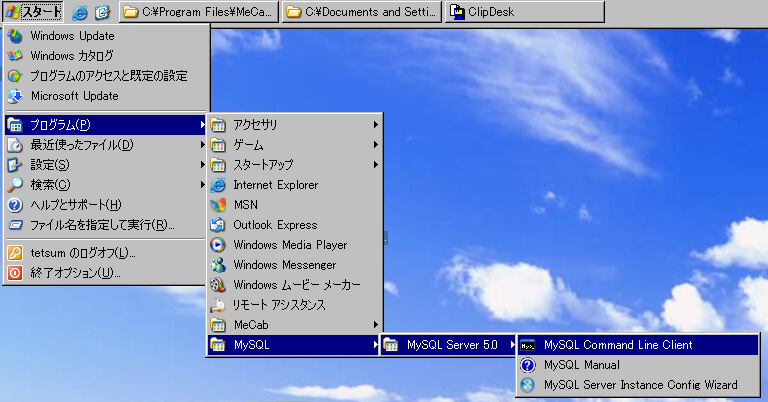768x402 pixels.
Task: Click the MySQL Server Instance Config Wizard icon
Action: click(x=528, y=385)
